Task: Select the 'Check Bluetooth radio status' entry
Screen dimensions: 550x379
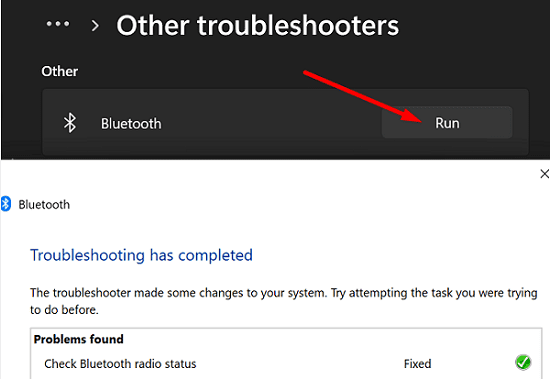Action: coord(120,364)
